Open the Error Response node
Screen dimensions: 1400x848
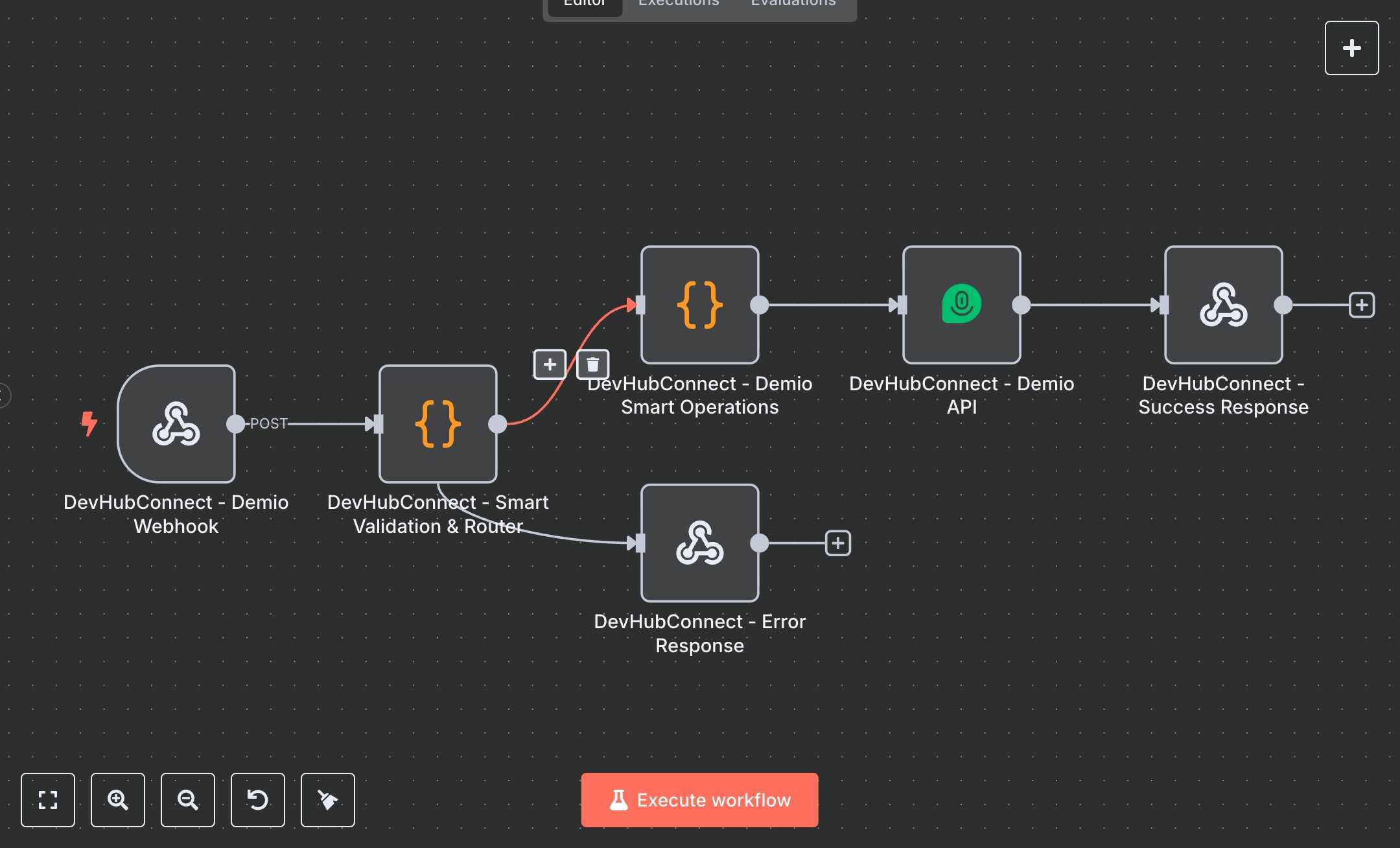(x=699, y=543)
